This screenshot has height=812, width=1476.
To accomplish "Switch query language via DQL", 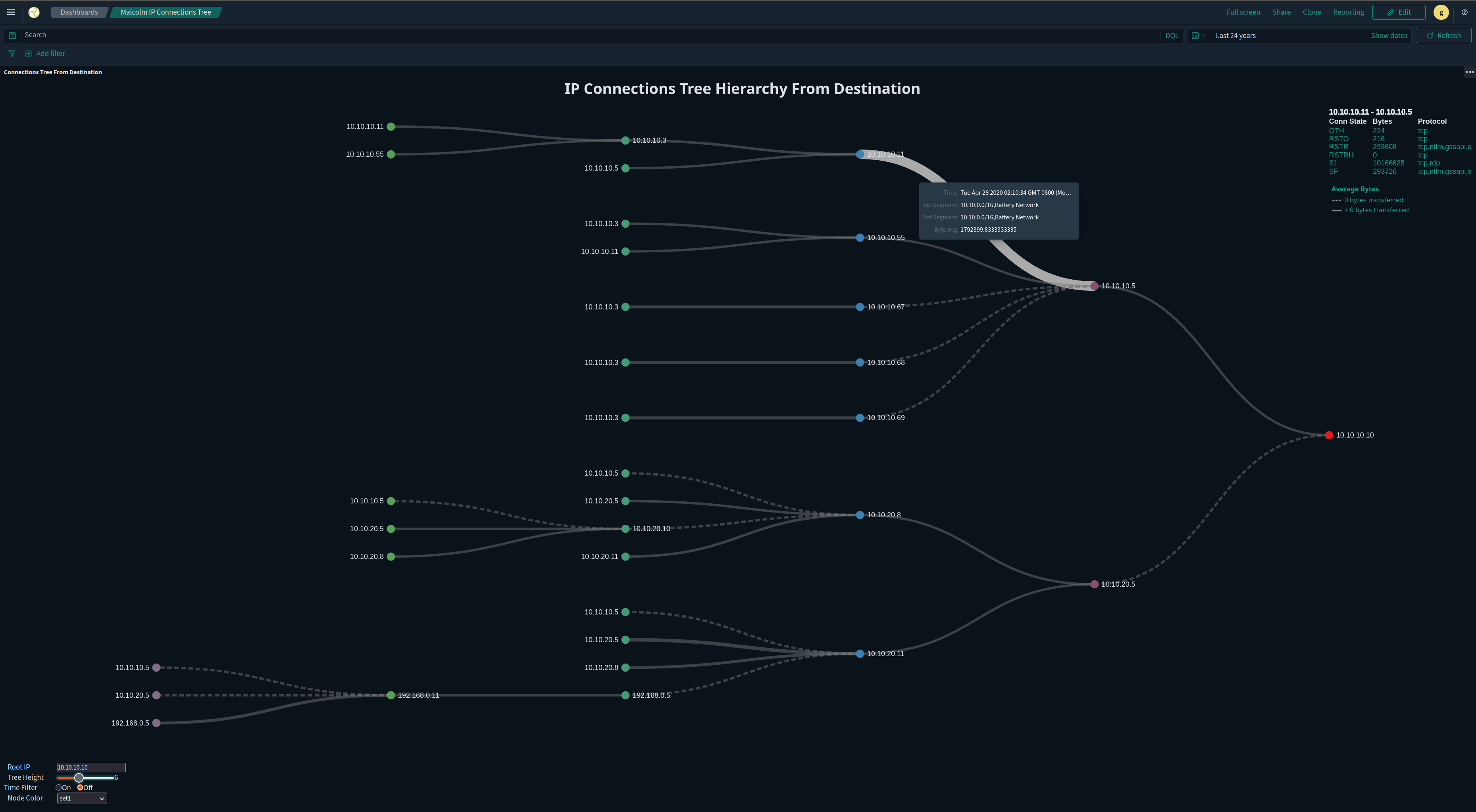I will coord(1172,36).
